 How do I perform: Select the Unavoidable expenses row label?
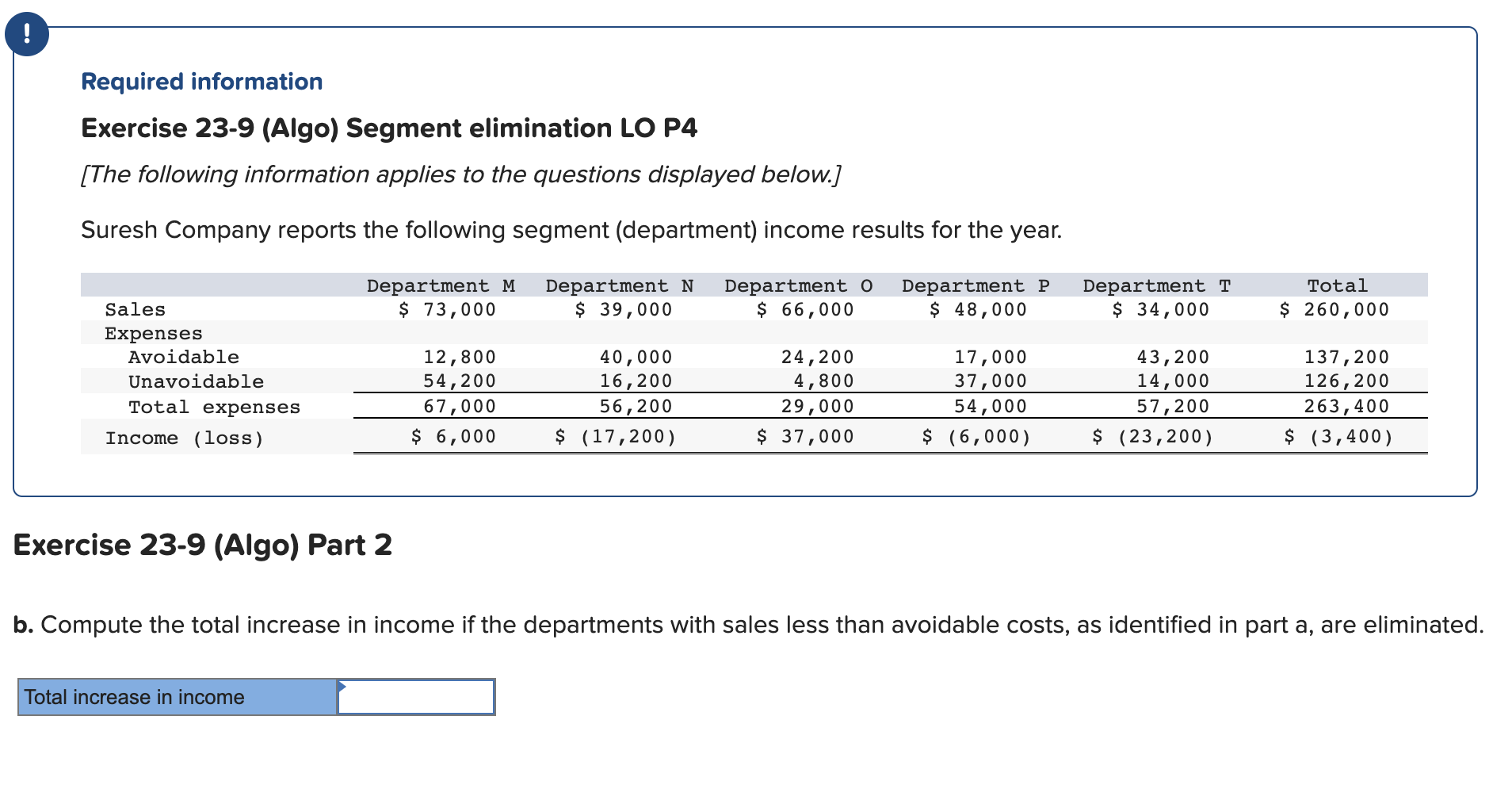click(195, 381)
